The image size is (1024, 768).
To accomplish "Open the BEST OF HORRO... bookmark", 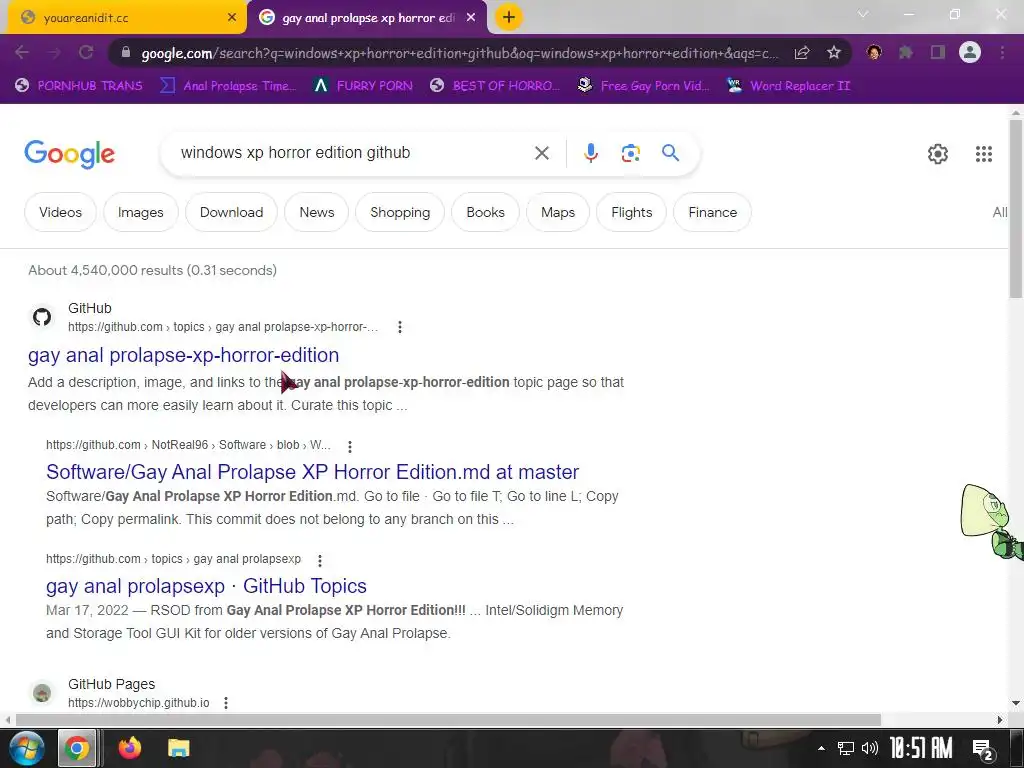I will (x=495, y=86).
